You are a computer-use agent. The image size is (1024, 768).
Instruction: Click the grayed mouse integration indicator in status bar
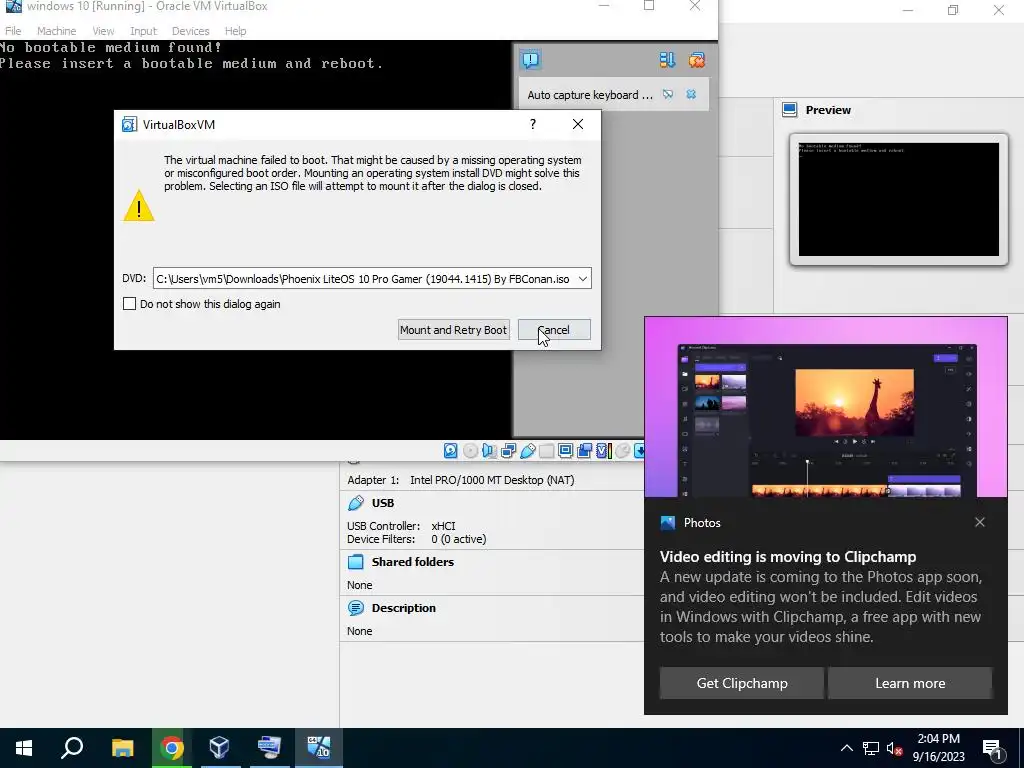tap(622, 451)
